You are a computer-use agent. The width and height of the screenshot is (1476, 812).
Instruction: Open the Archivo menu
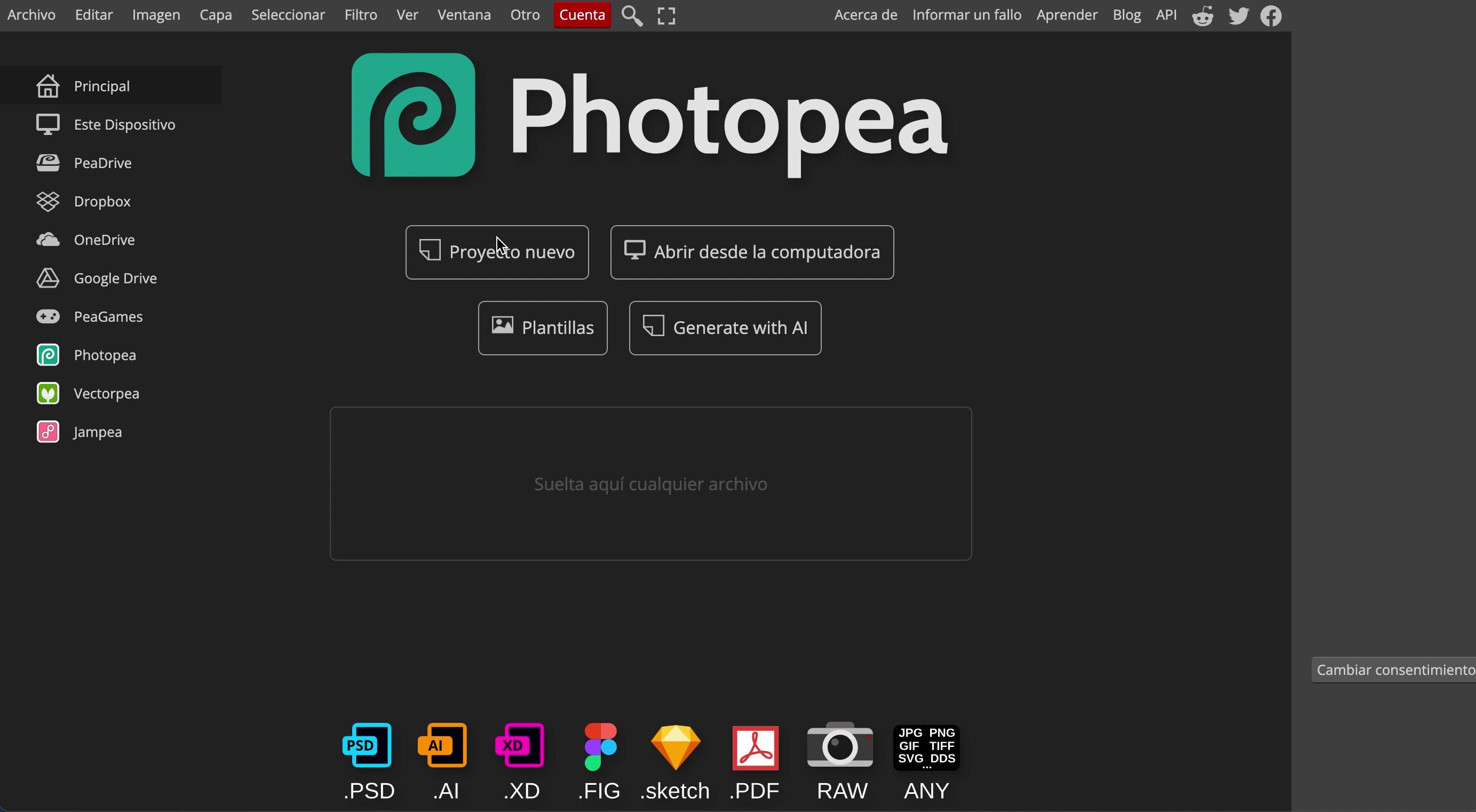(31, 15)
